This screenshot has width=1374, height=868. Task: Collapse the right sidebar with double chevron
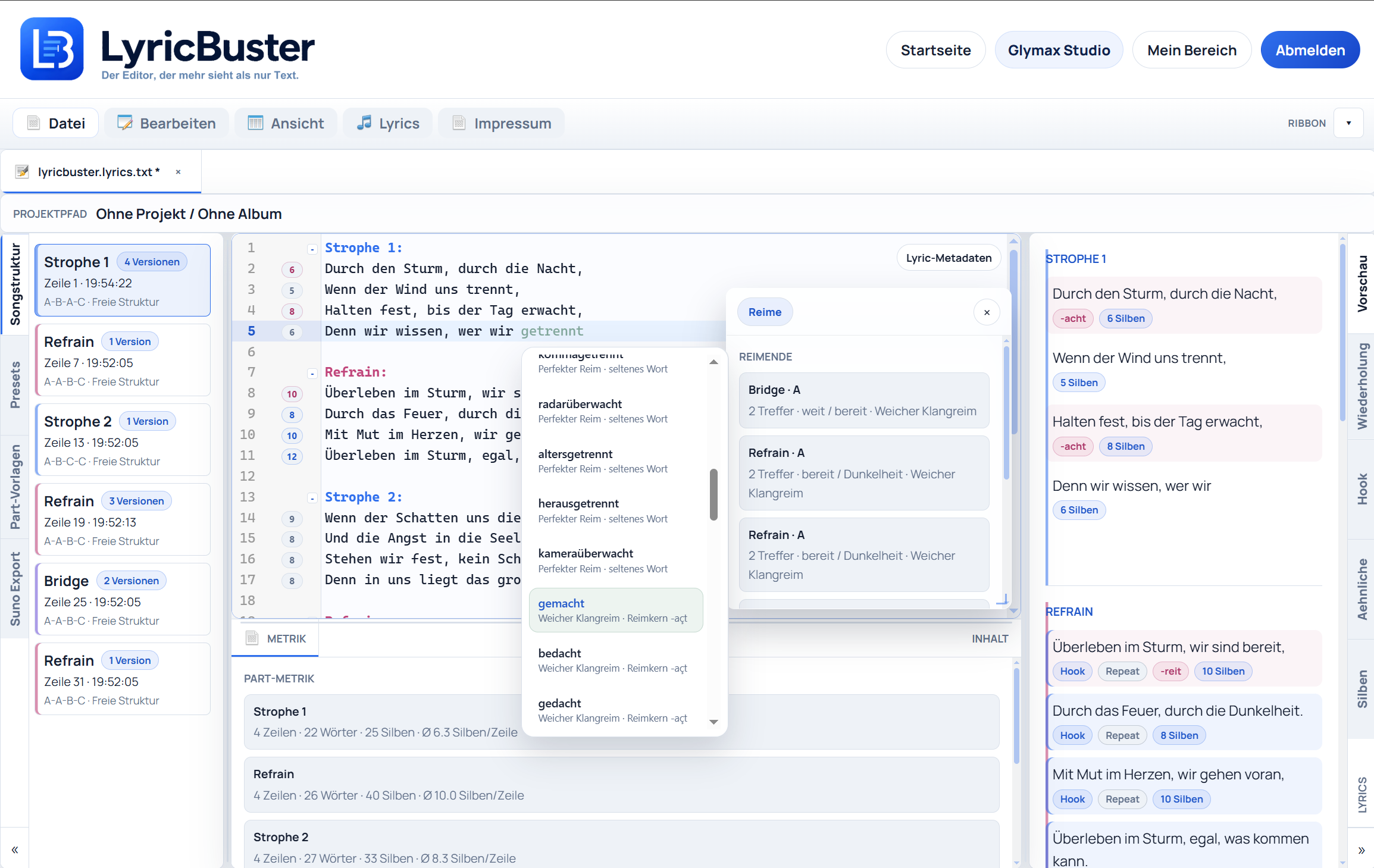[x=1362, y=850]
